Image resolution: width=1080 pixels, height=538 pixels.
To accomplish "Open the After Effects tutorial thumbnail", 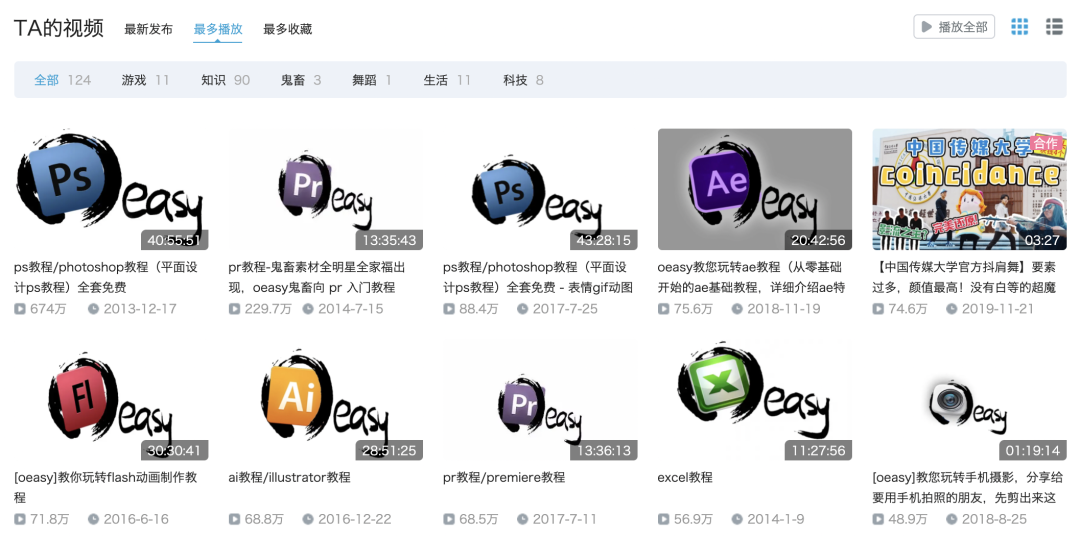I will [x=755, y=189].
